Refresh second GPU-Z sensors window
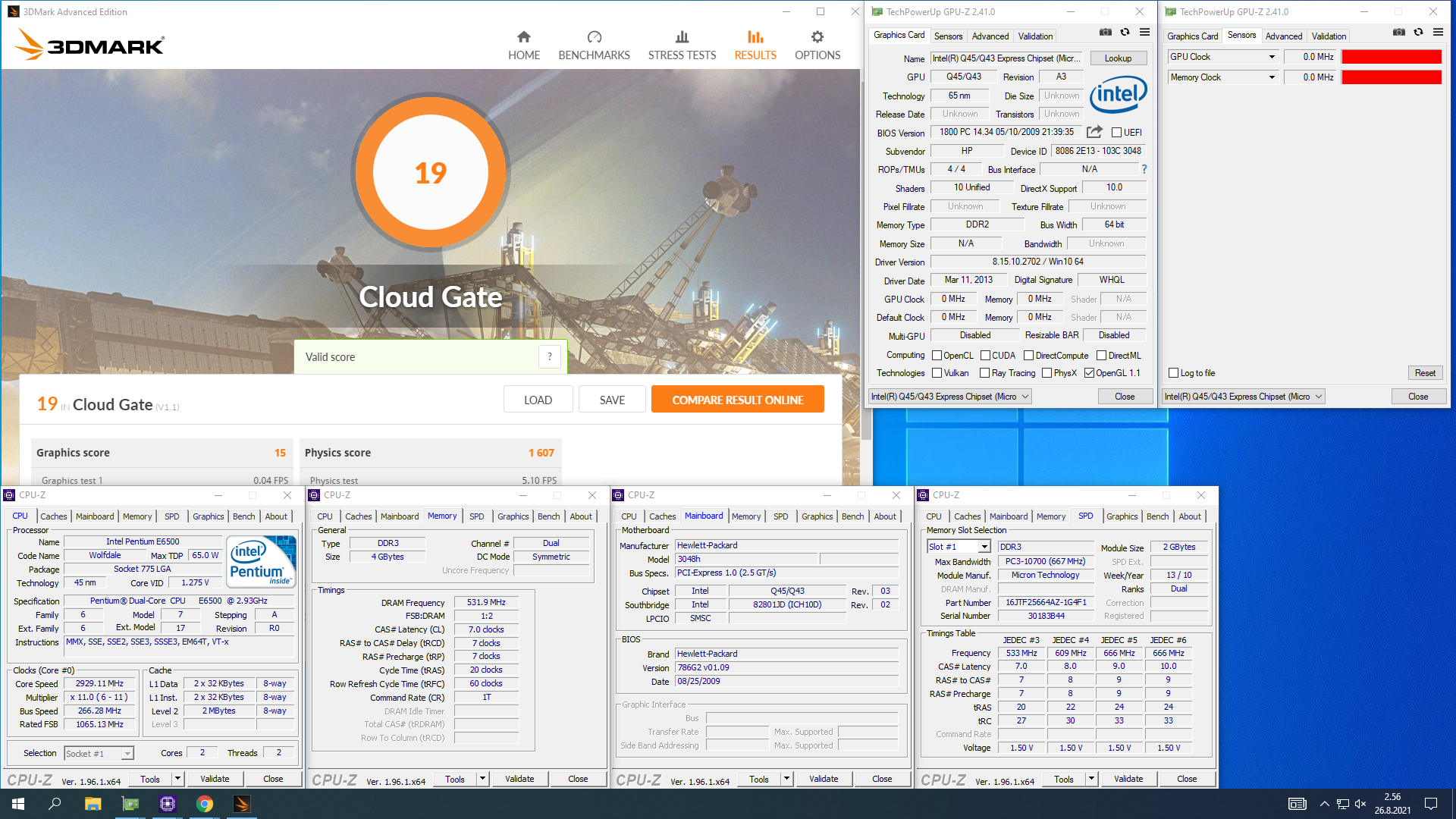The width and height of the screenshot is (1456, 819). click(1419, 33)
